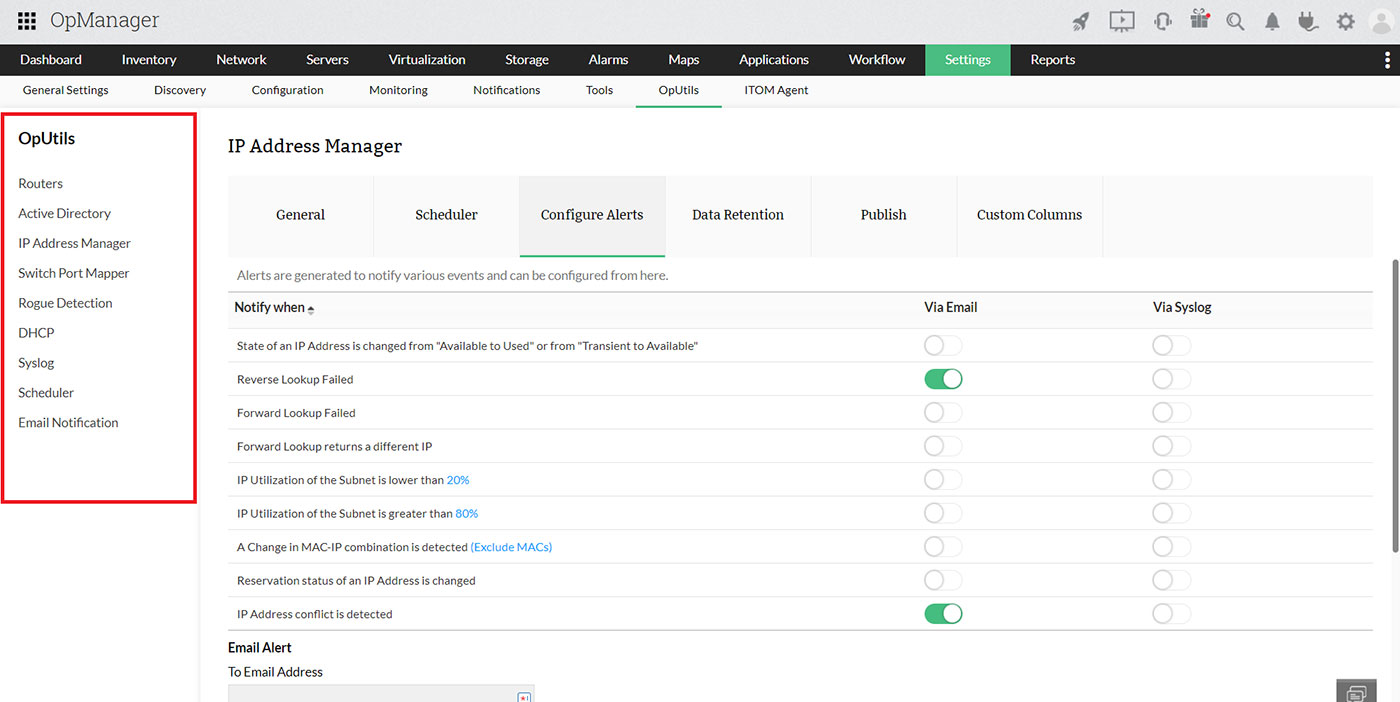Go to the Storage menu
This screenshot has width=1400, height=702.
point(527,60)
